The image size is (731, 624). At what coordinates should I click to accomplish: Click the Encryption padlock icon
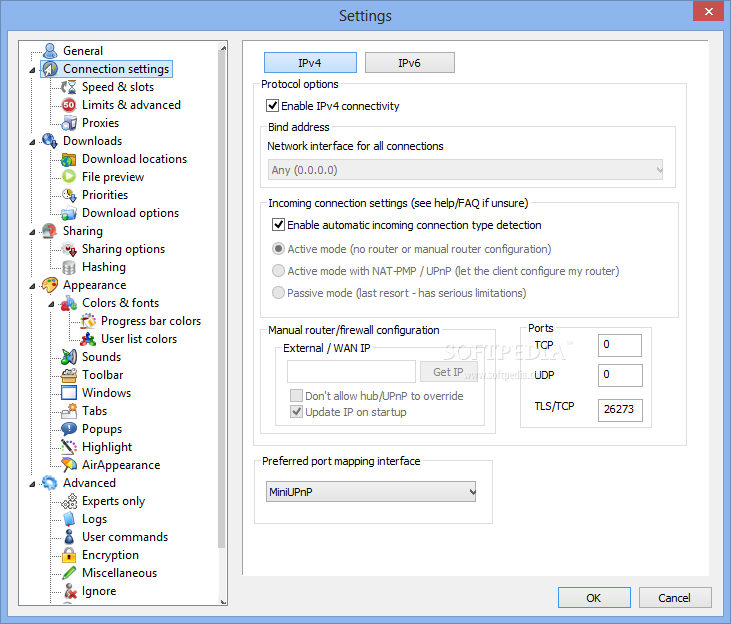pos(69,555)
